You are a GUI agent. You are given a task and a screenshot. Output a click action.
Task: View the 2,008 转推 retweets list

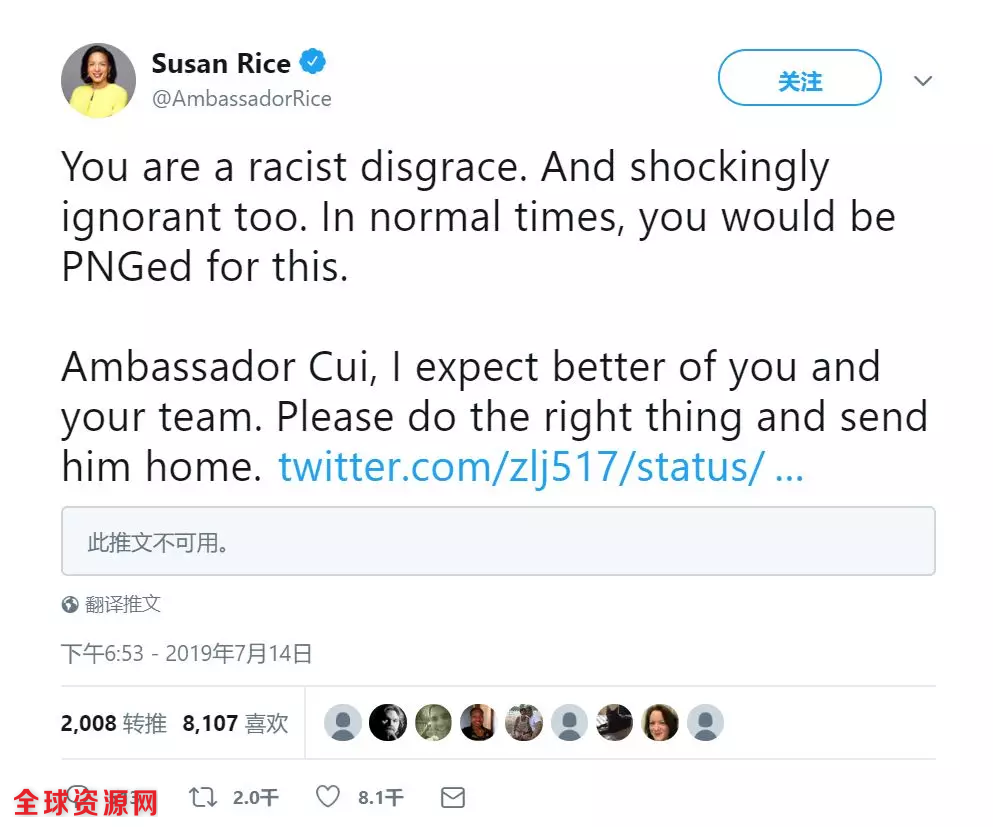[114, 723]
